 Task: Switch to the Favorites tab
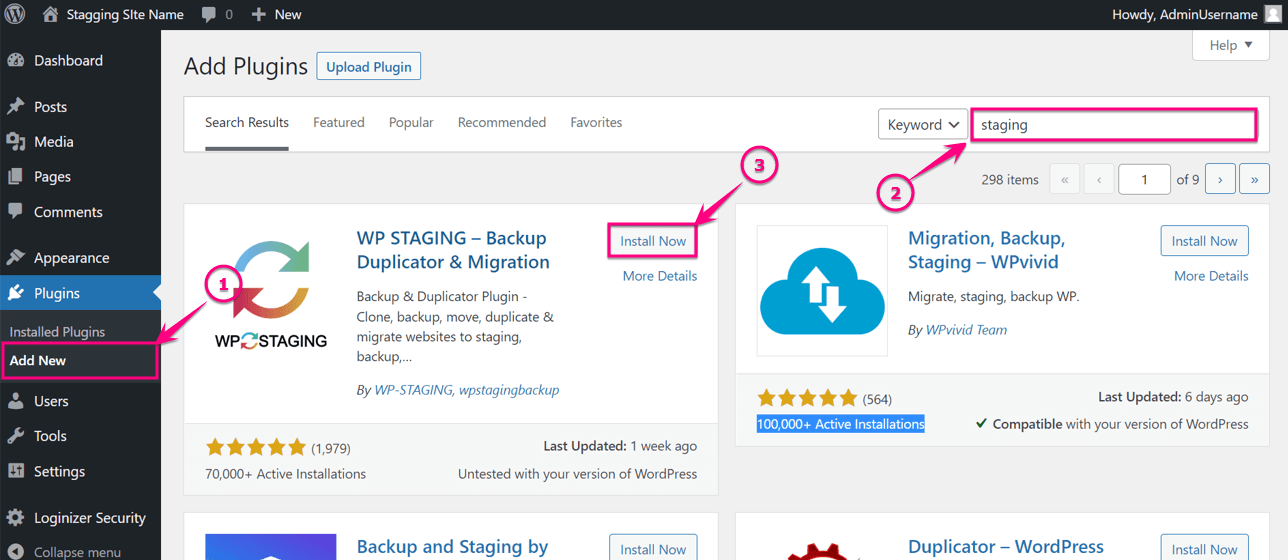[x=596, y=122]
